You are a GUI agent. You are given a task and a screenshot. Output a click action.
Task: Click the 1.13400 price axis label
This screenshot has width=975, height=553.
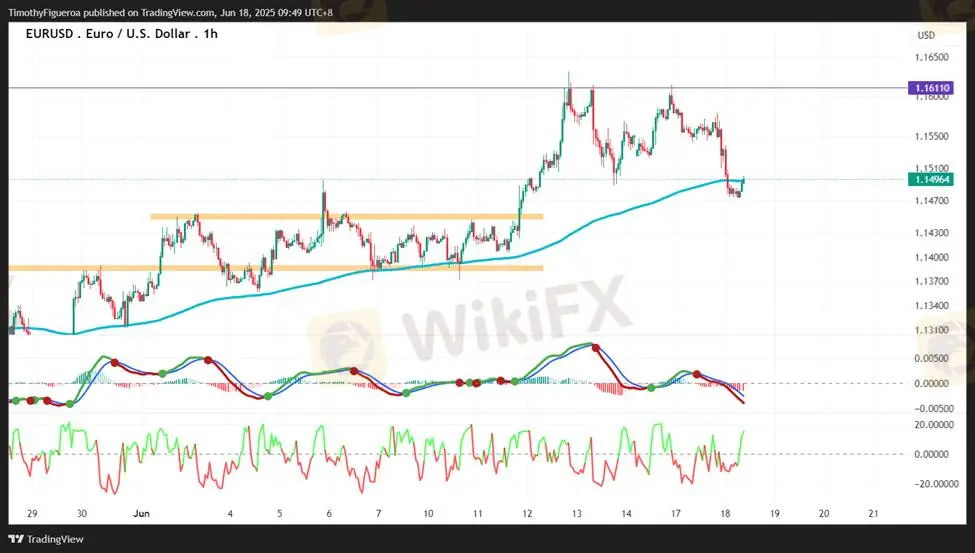[931, 305]
